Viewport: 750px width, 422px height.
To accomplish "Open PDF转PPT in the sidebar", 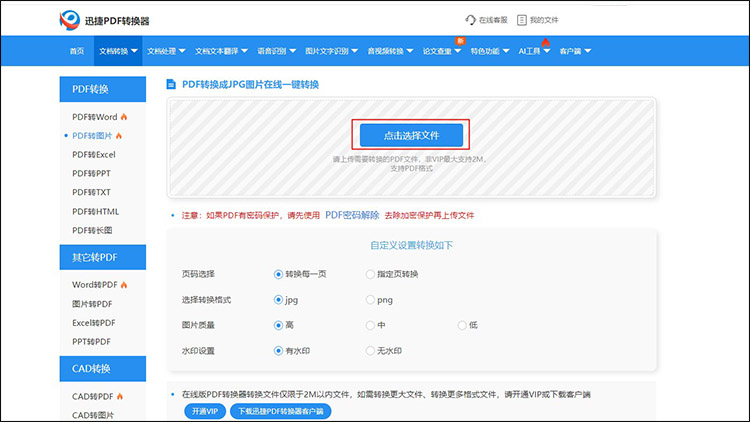I will (91, 173).
